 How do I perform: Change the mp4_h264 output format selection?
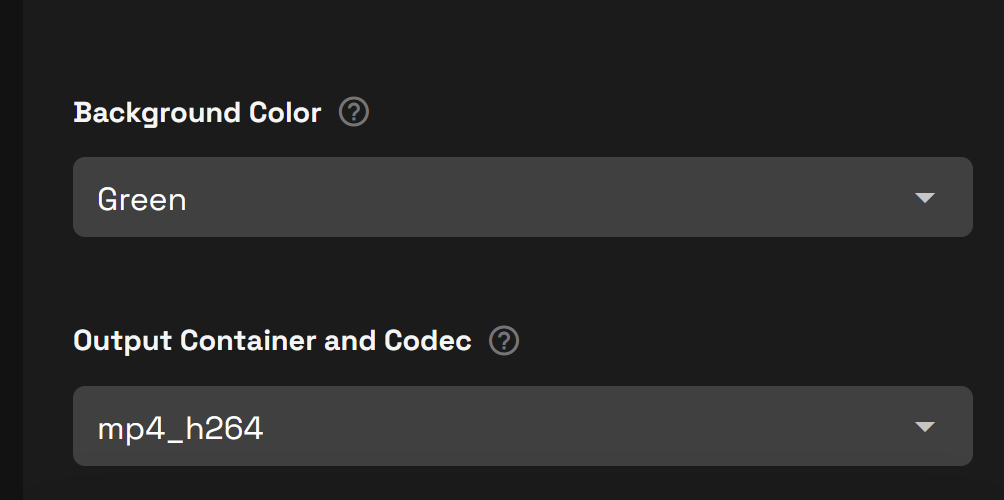[522, 426]
